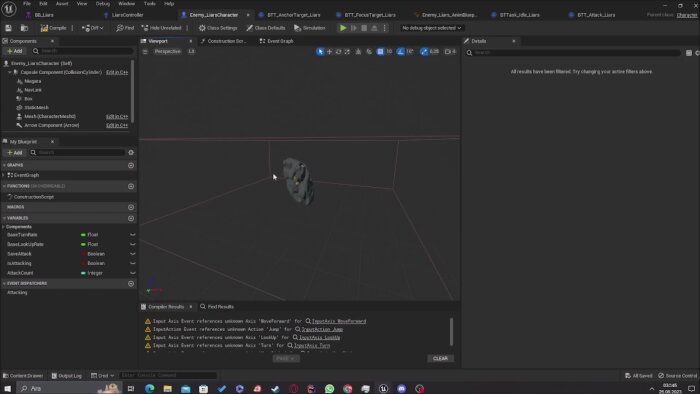The image size is (700, 394).
Task: Select the Megara component
Action: point(33,81)
